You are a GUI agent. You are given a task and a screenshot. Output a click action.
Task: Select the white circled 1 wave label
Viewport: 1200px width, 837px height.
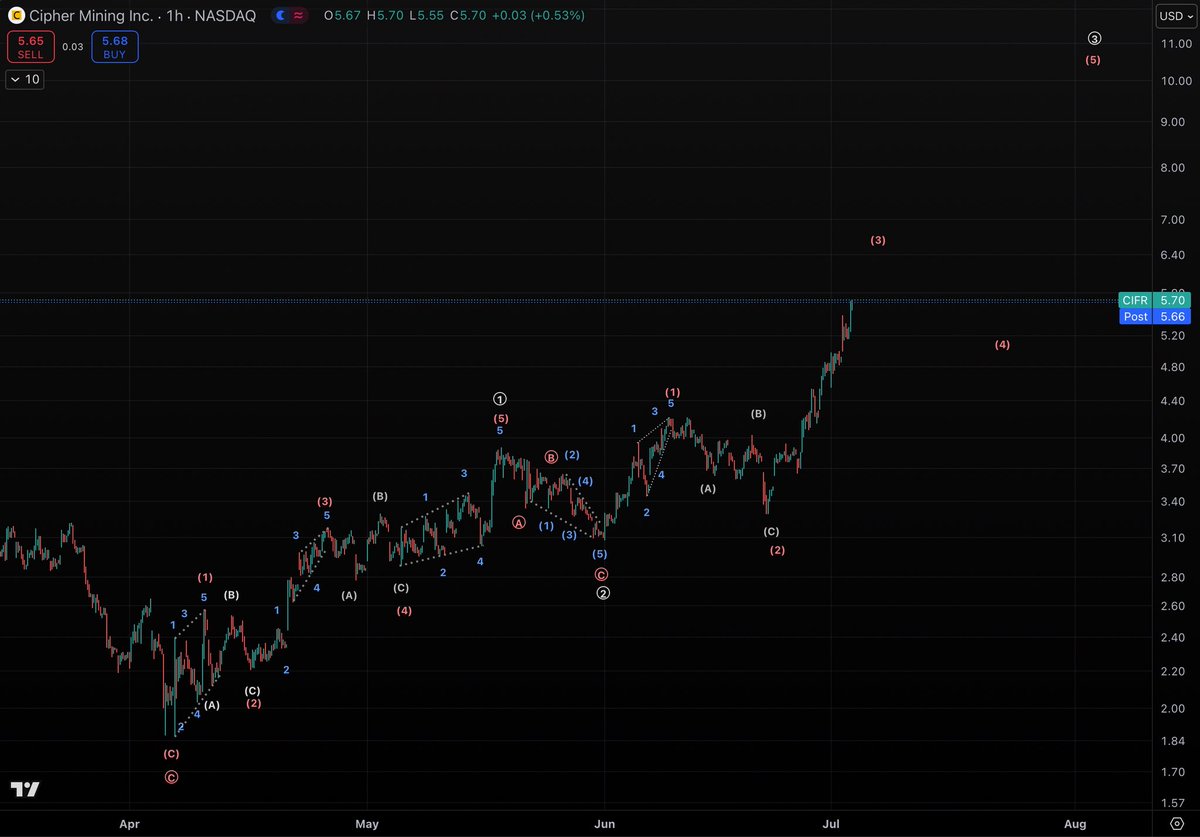tap(500, 400)
